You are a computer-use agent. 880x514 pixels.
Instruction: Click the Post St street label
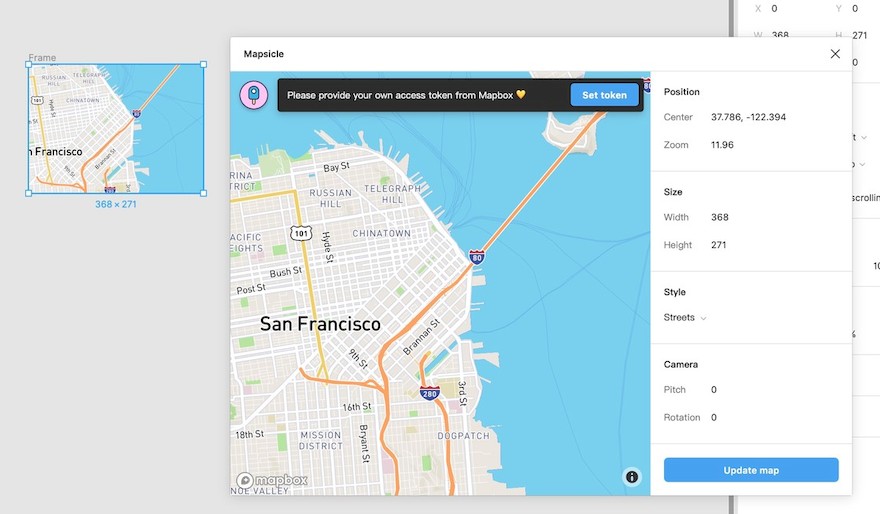[x=251, y=289]
